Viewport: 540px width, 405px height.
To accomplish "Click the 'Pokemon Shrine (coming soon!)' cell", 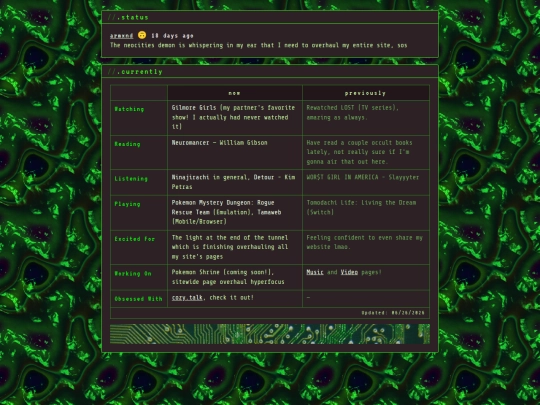I will (235, 277).
